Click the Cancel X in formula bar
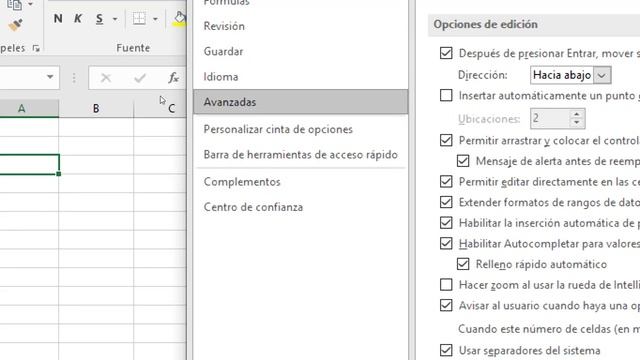This screenshot has width=640, height=360. [106, 78]
